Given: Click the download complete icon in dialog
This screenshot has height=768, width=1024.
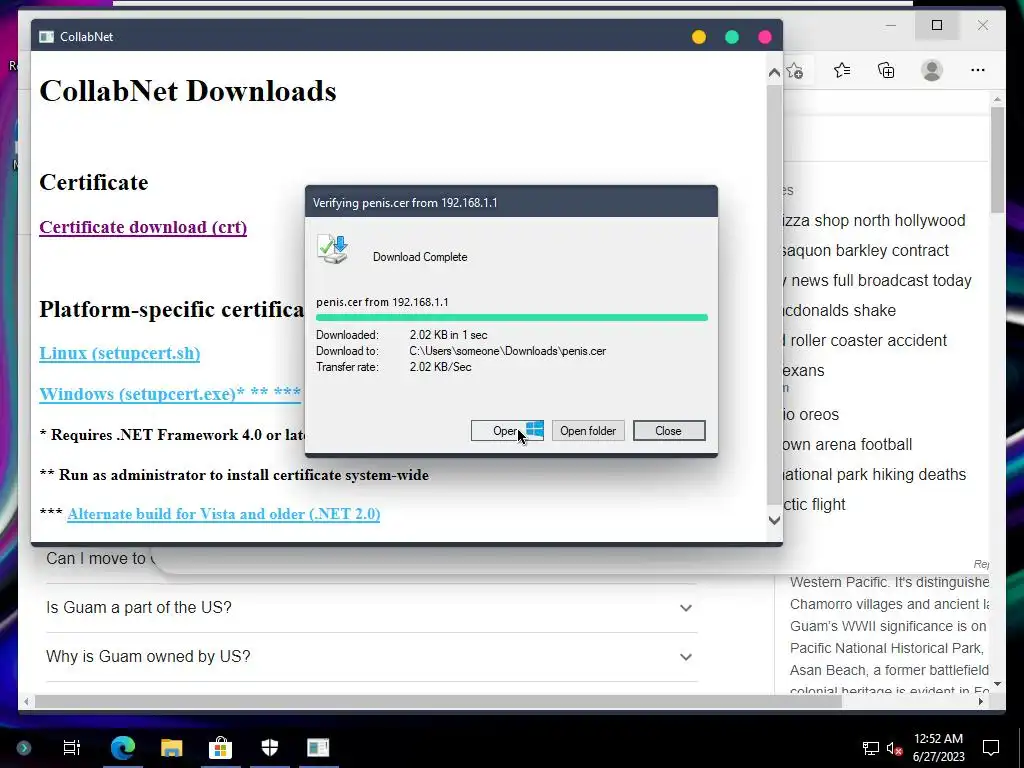Looking at the screenshot, I should (x=333, y=249).
